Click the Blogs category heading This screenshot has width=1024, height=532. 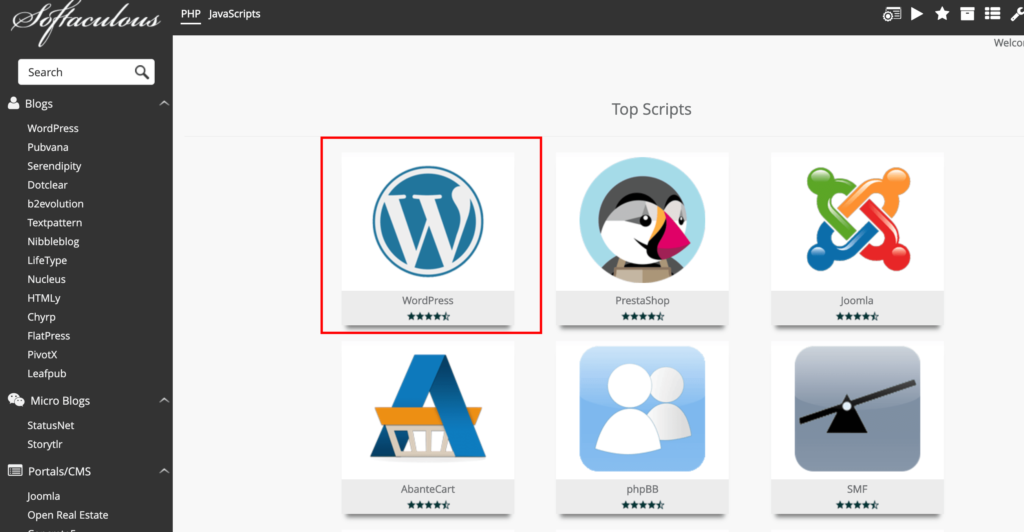click(x=39, y=104)
